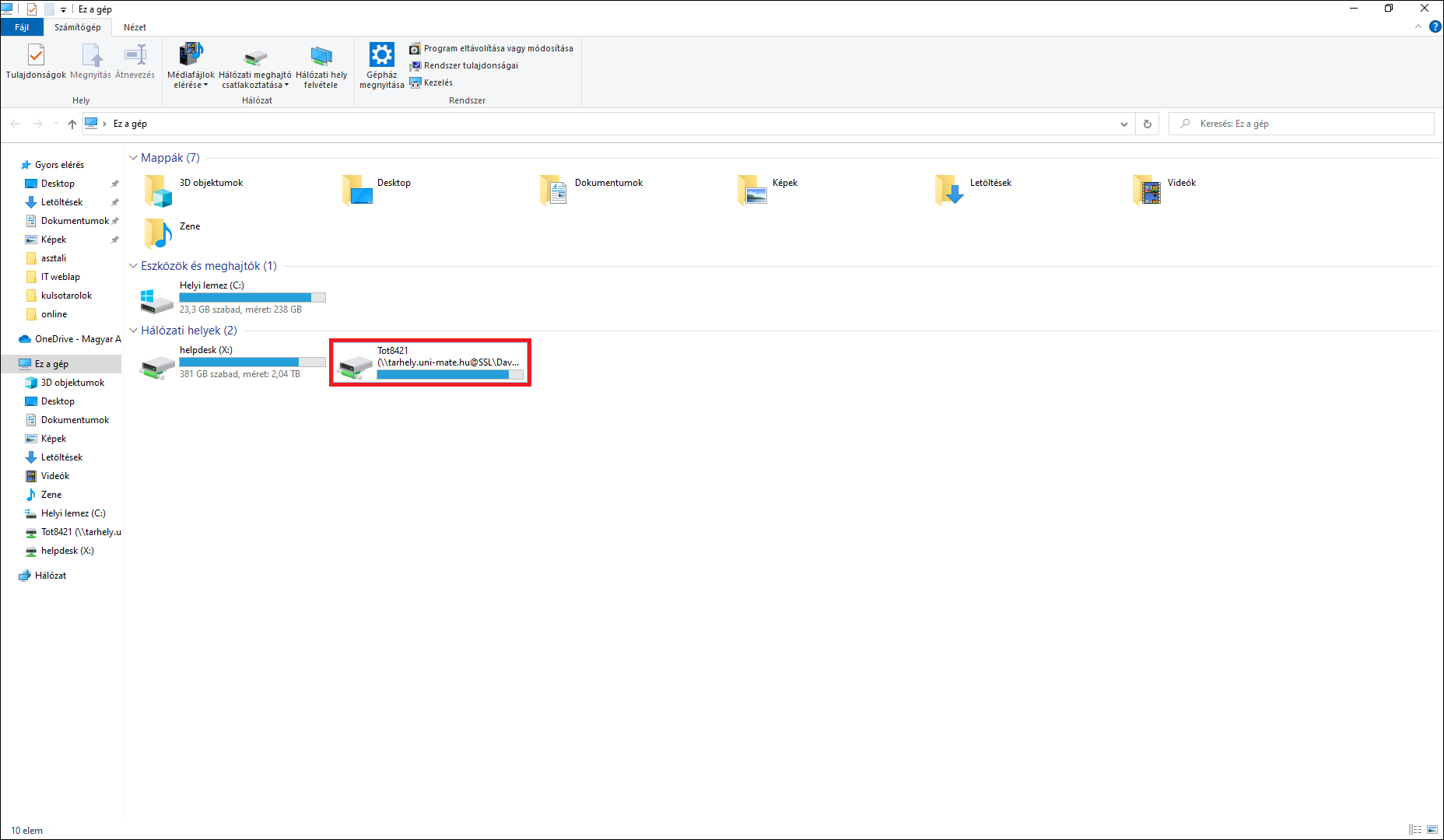
Task: Click the refresh button beside address bar
Action: pyautogui.click(x=1147, y=124)
